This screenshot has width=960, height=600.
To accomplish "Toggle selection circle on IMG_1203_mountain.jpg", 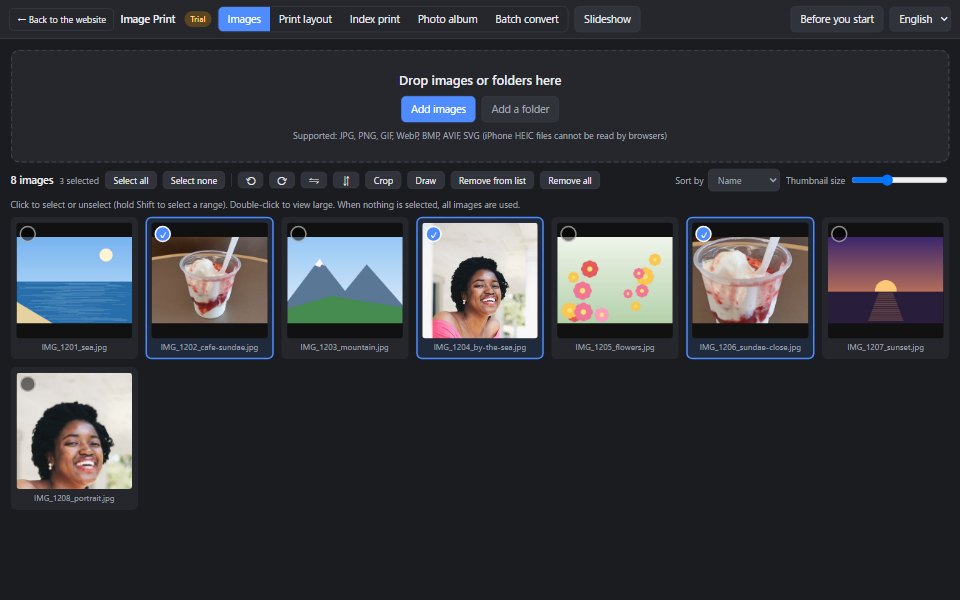I will pyautogui.click(x=298, y=233).
